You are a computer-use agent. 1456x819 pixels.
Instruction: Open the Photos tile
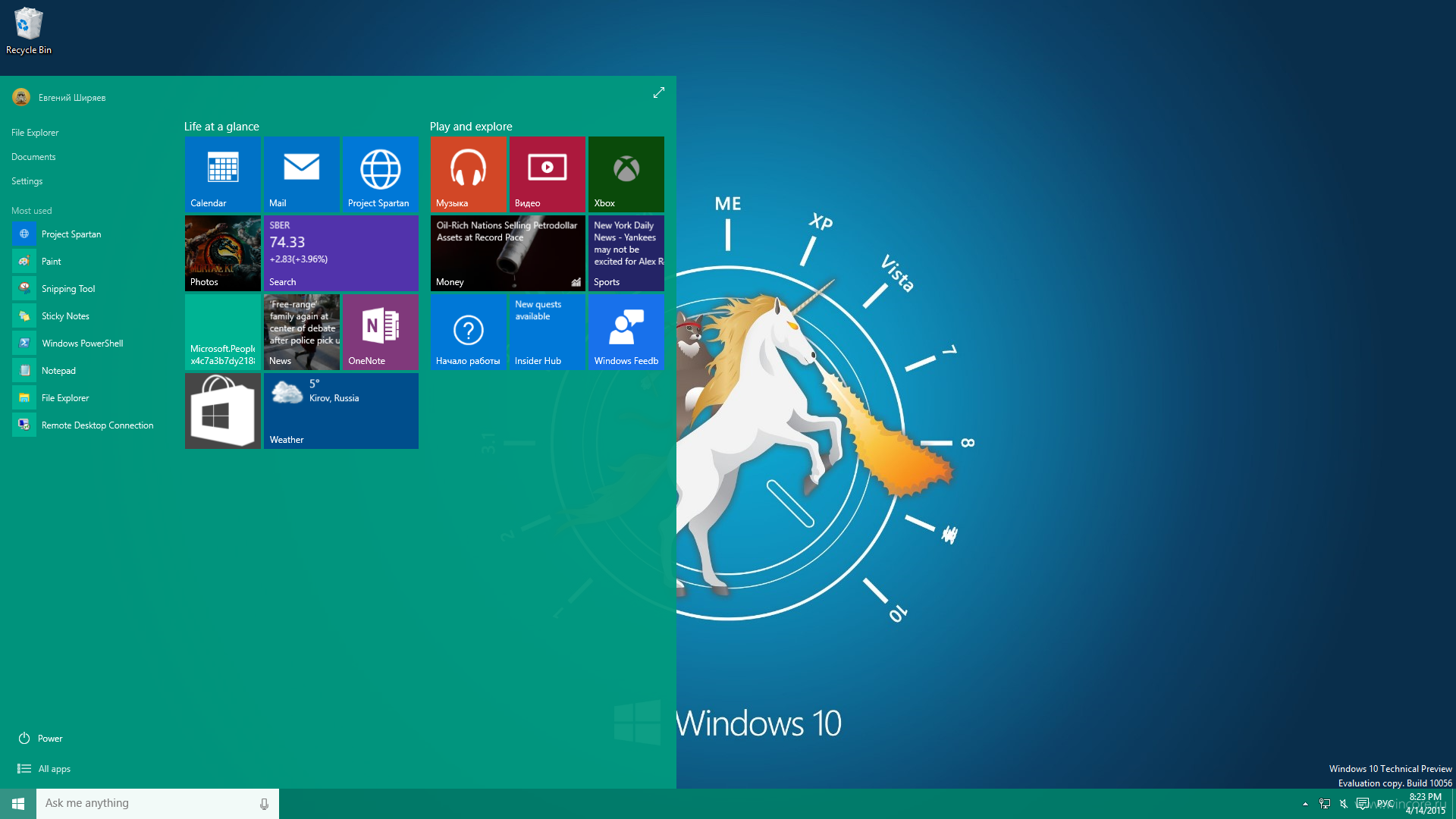[222, 253]
